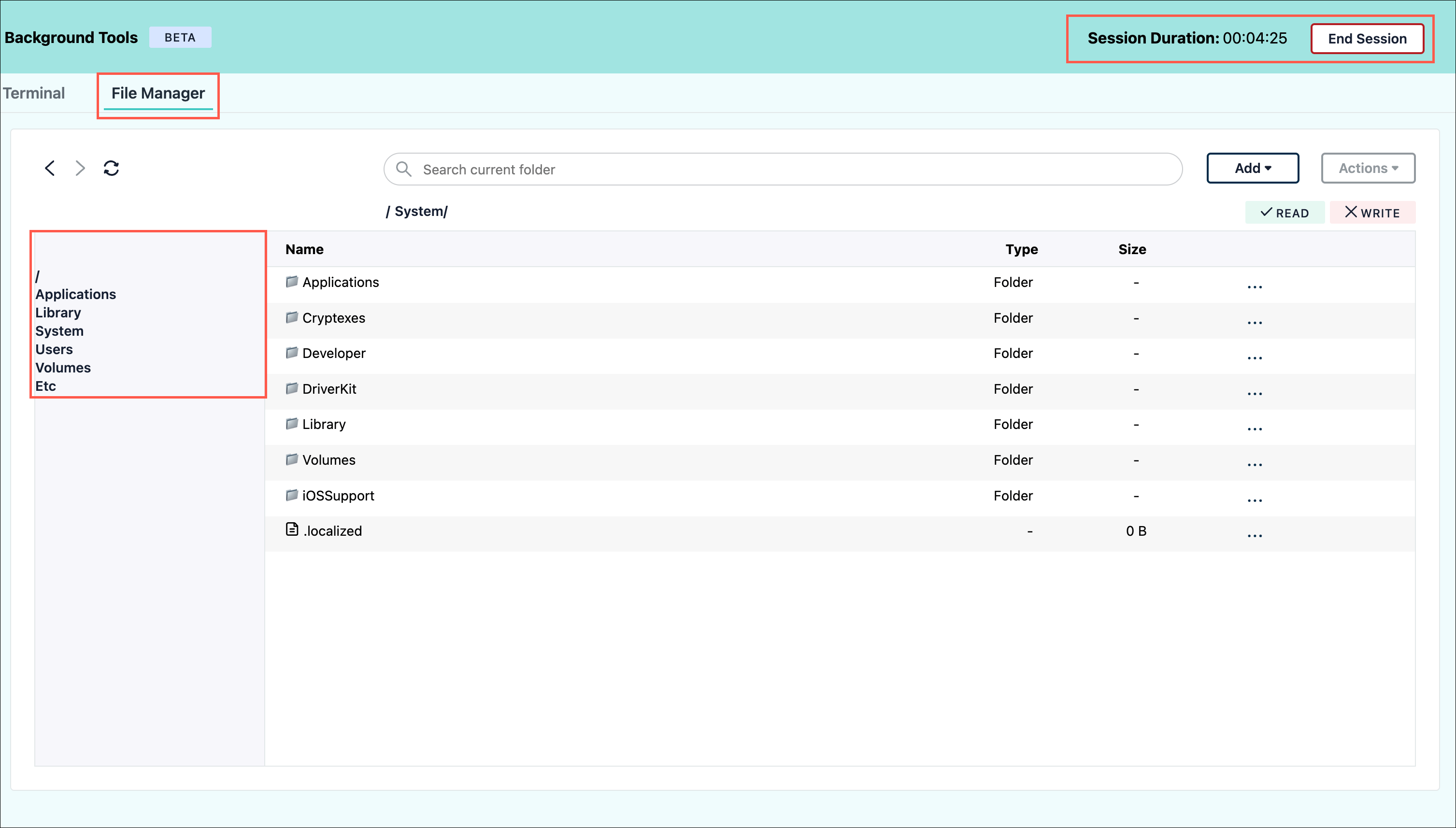Image resolution: width=1456 pixels, height=828 pixels.
Task: Refresh the current folder listing
Action: [x=112, y=168]
